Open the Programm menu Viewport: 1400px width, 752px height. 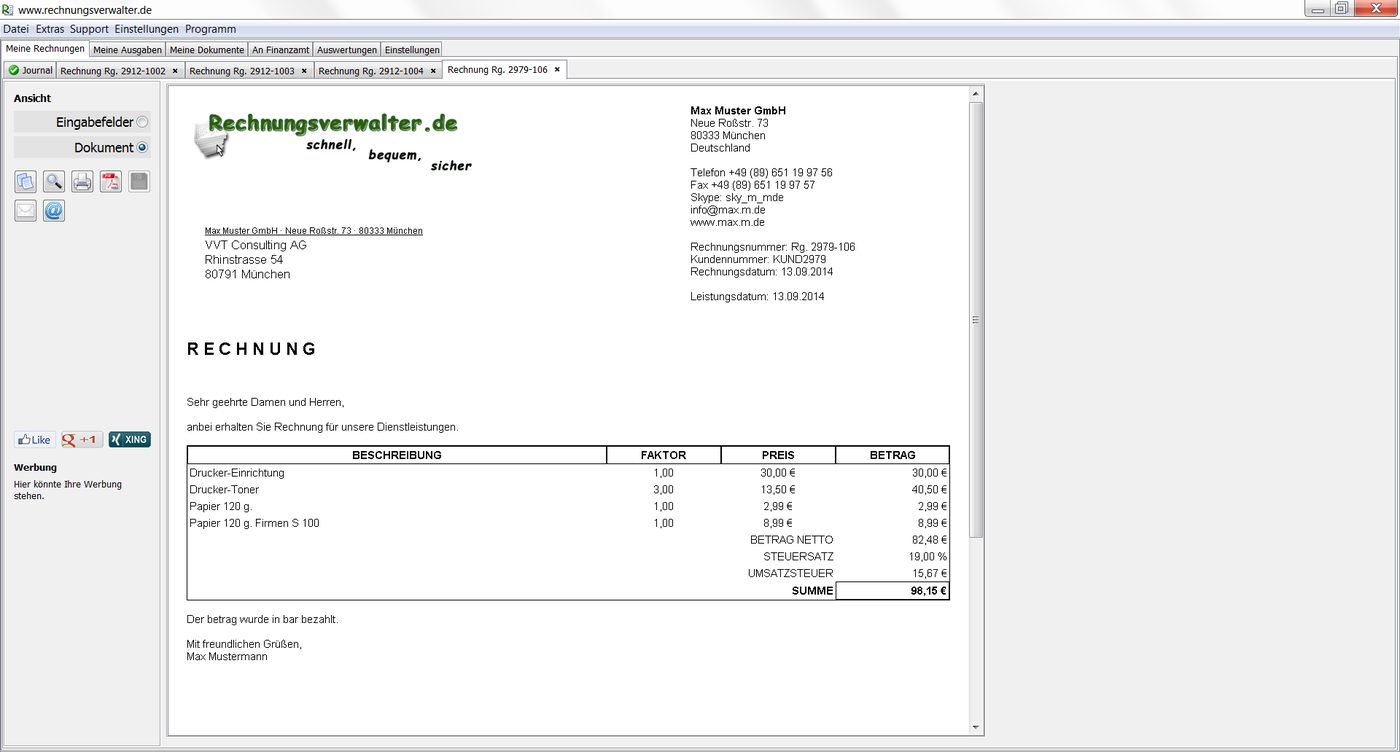(x=211, y=29)
